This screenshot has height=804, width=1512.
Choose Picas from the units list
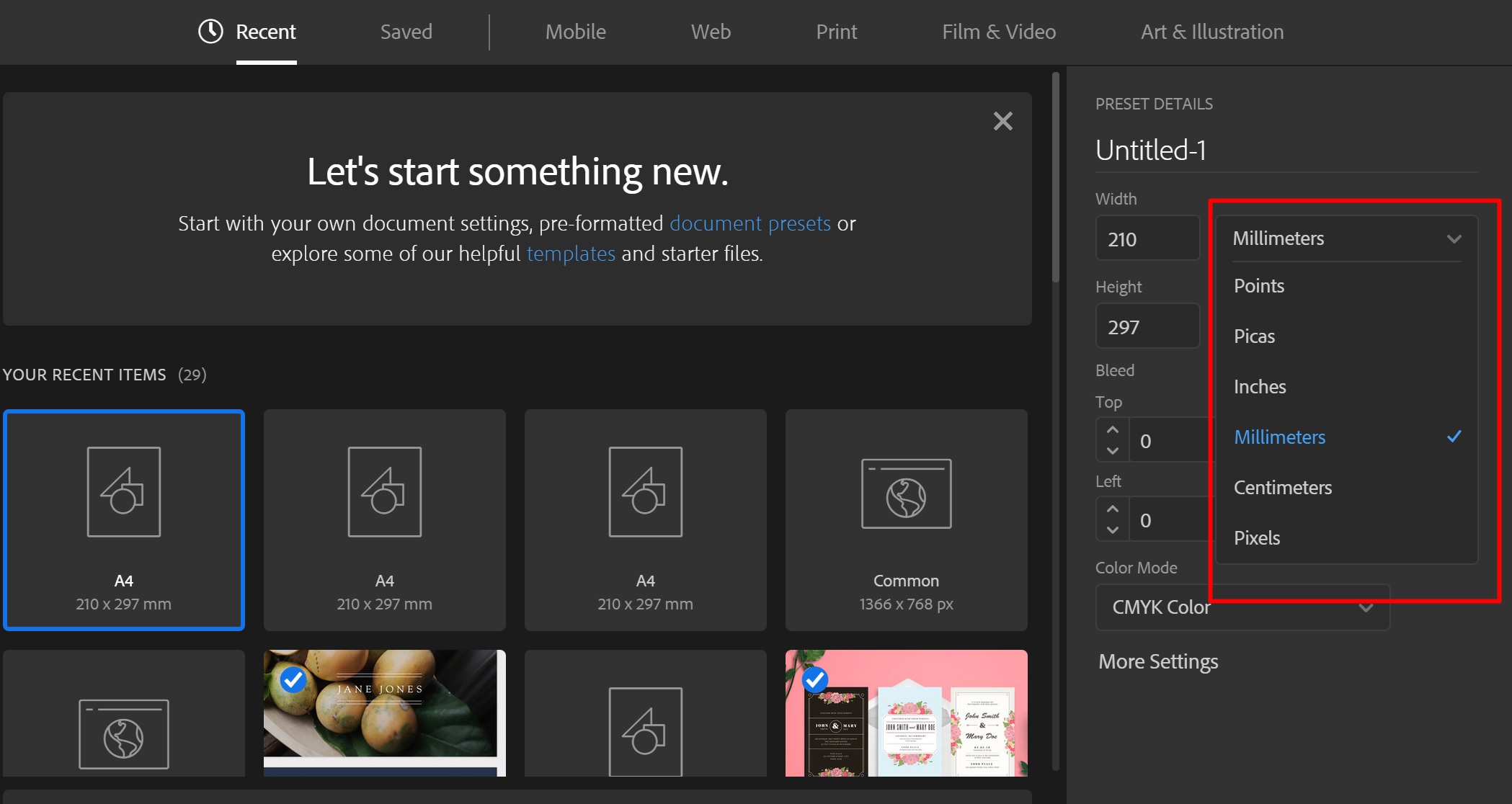(1346, 336)
